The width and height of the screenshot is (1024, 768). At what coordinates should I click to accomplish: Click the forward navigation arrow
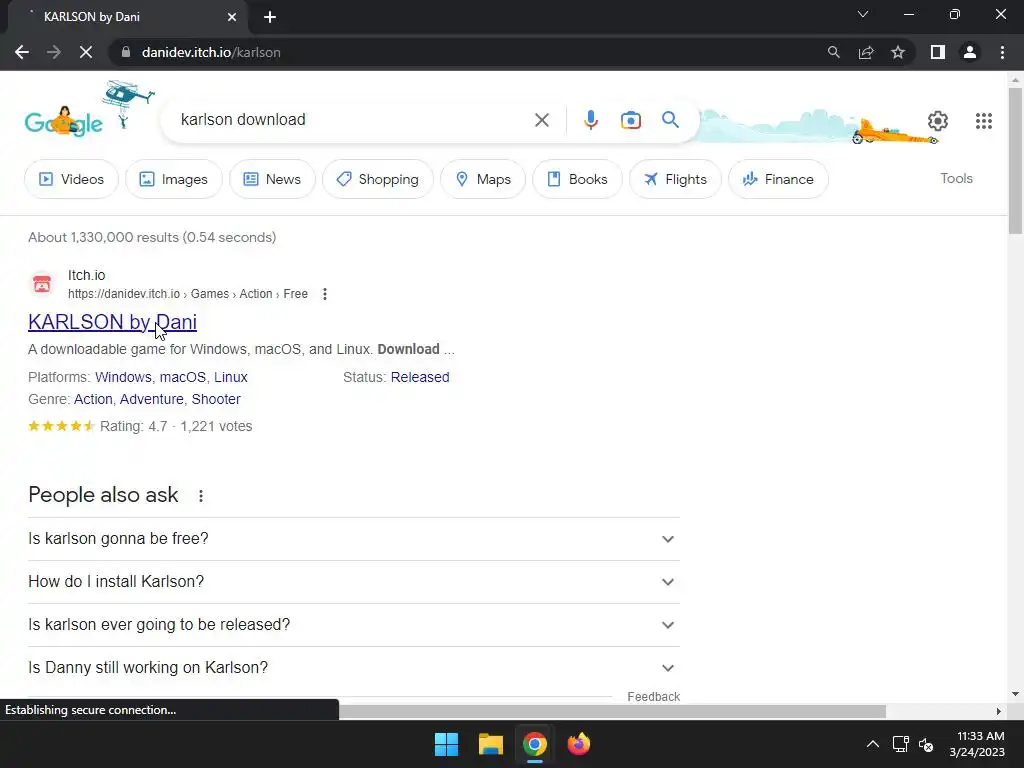coord(54,52)
